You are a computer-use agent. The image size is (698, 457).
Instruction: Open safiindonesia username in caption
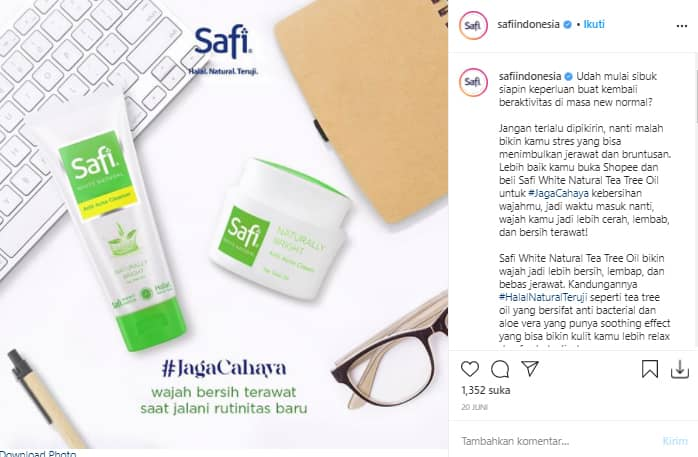tap(530, 76)
